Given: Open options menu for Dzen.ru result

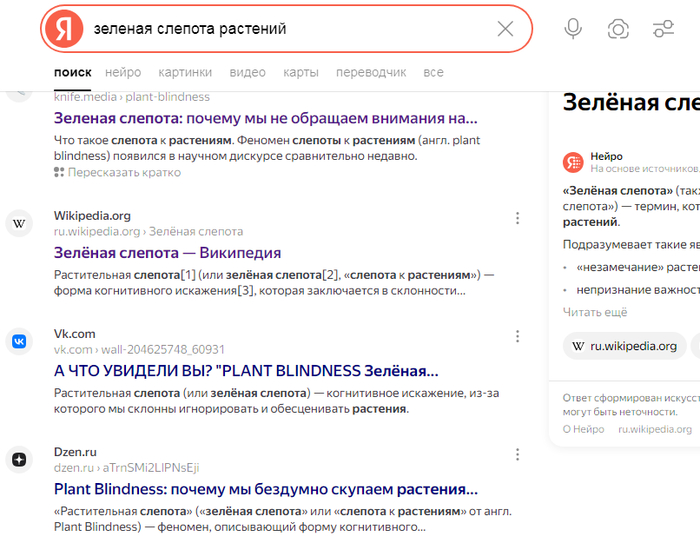Looking at the screenshot, I should (x=517, y=454).
